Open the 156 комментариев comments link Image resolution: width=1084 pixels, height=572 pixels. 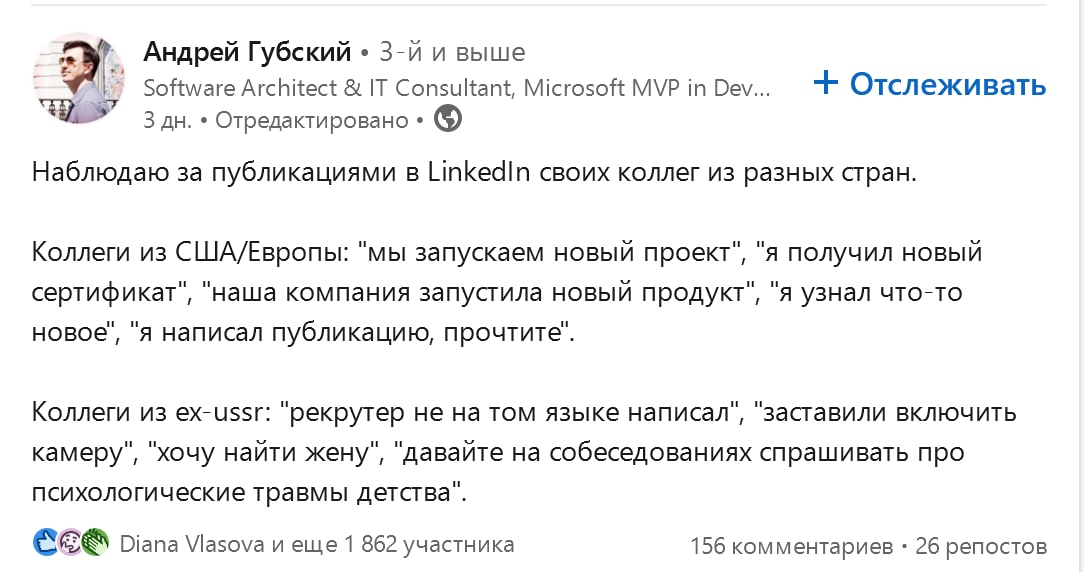(791, 546)
